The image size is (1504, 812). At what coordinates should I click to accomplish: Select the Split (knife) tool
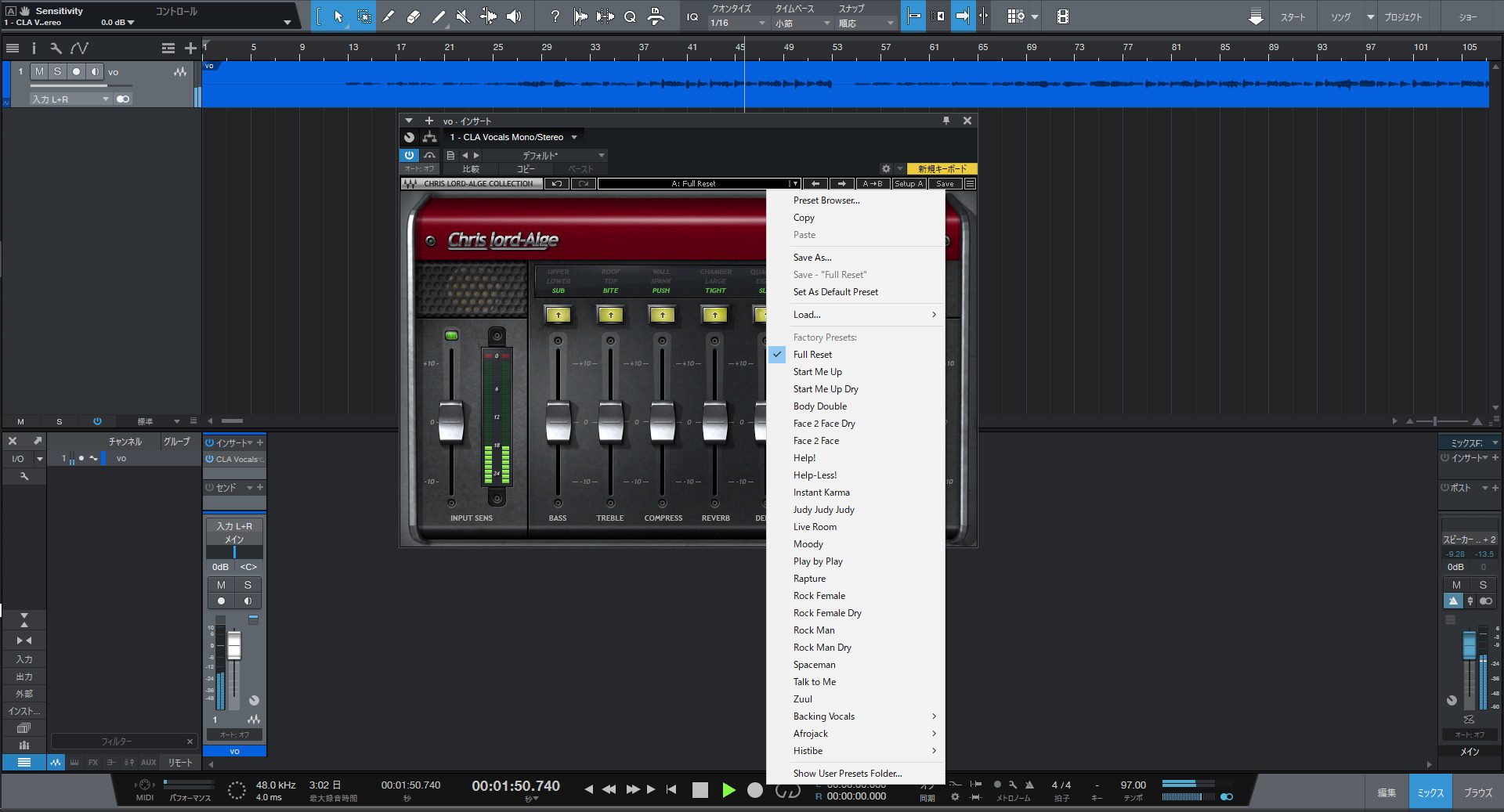(x=389, y=16)
